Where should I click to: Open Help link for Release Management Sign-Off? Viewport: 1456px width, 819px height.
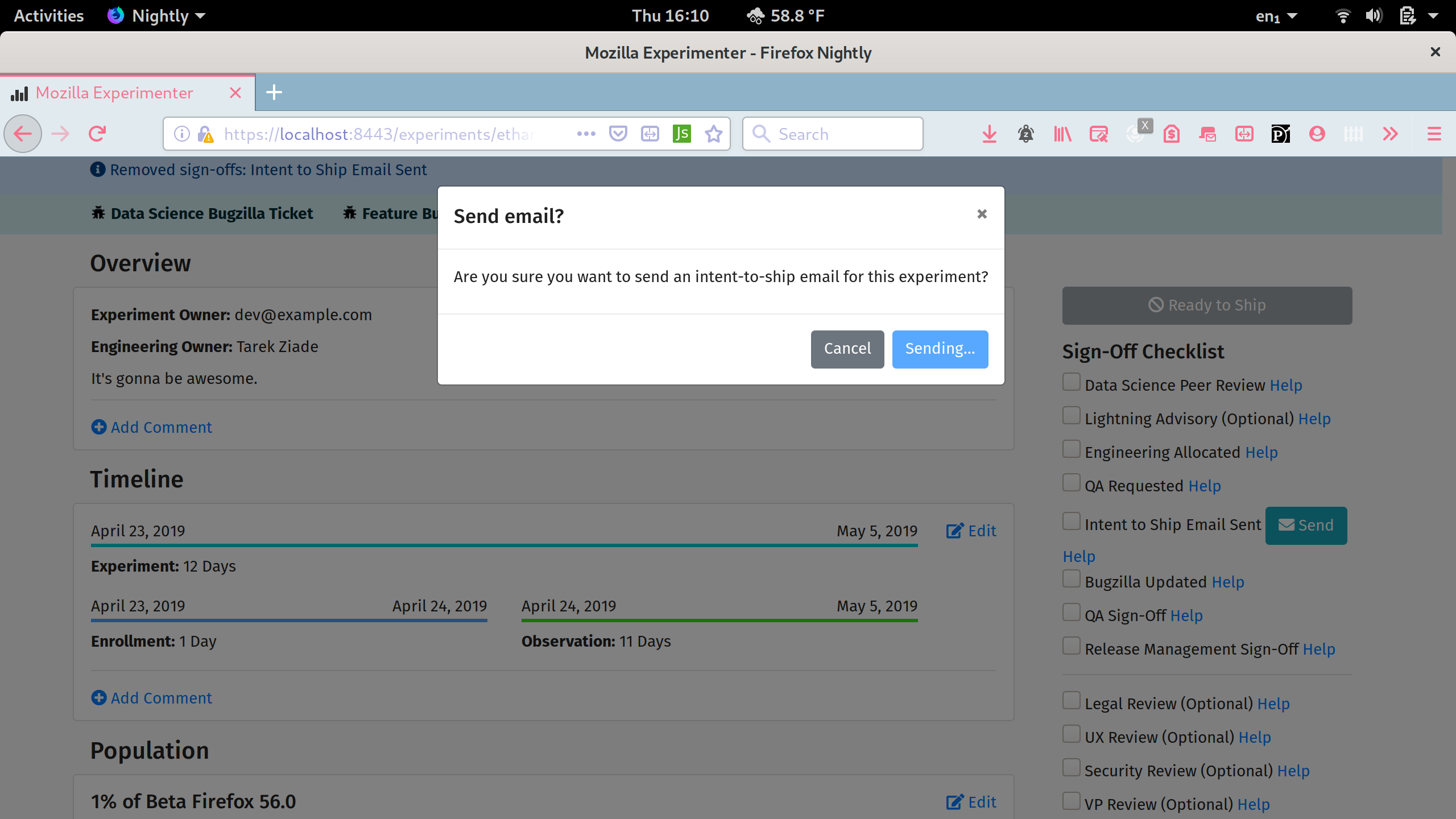(x=1319, y=650)
